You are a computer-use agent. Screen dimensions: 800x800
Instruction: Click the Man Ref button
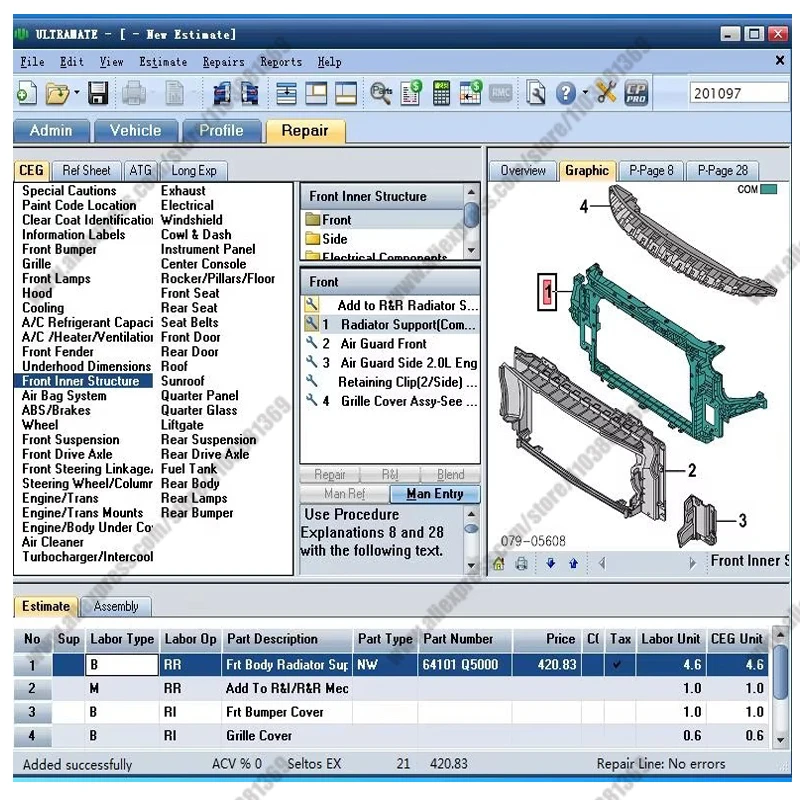pyautogui.click(x=345, y=493)
